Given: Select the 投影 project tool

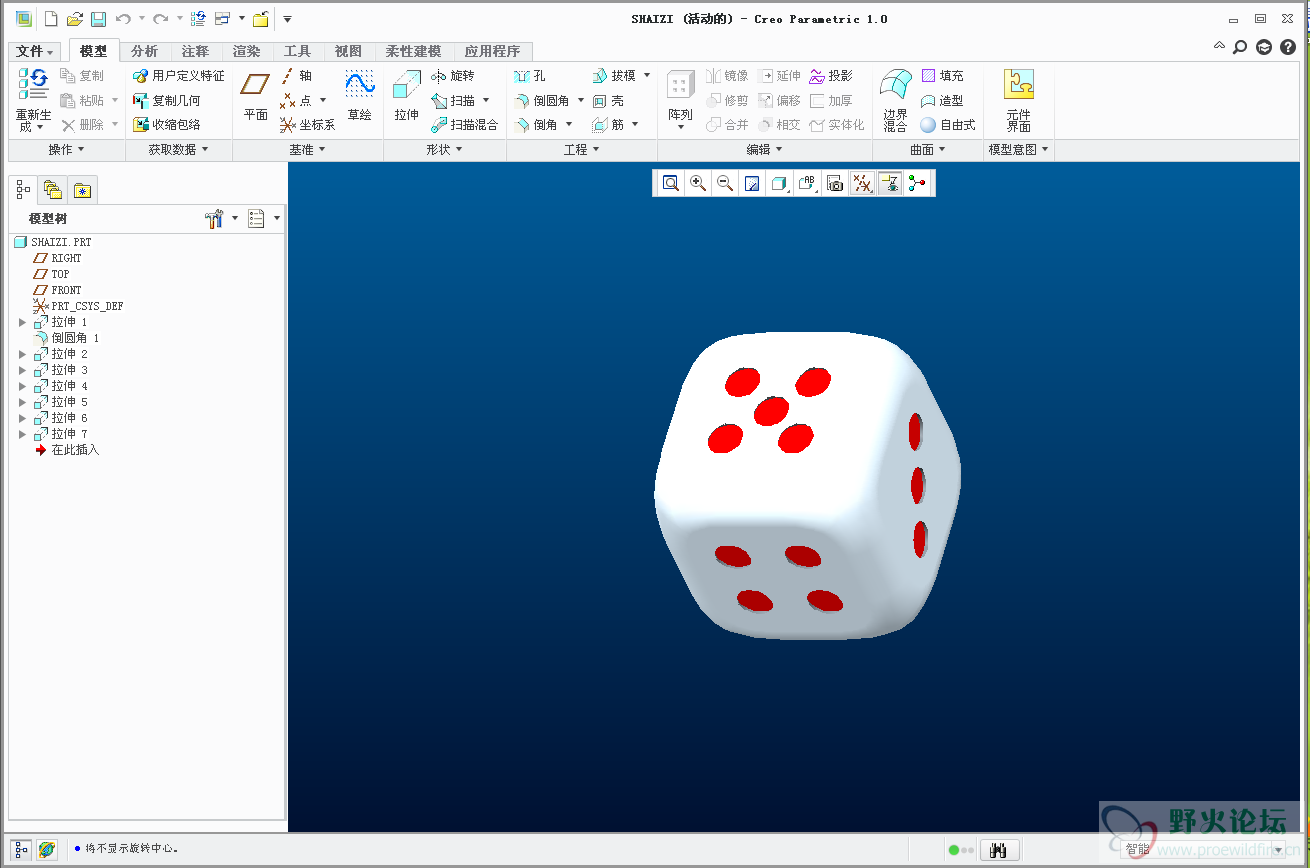Looking at the screenshot, I should point(831,76).
